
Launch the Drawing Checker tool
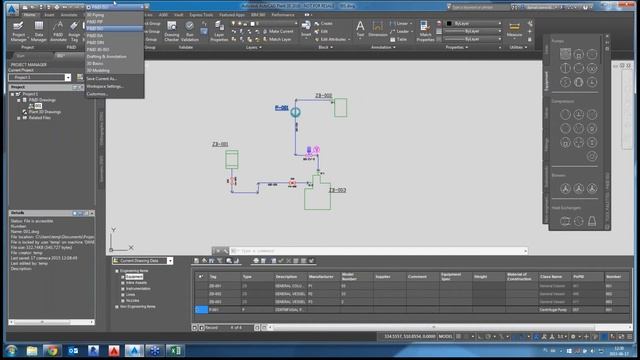tap(172, 31)
